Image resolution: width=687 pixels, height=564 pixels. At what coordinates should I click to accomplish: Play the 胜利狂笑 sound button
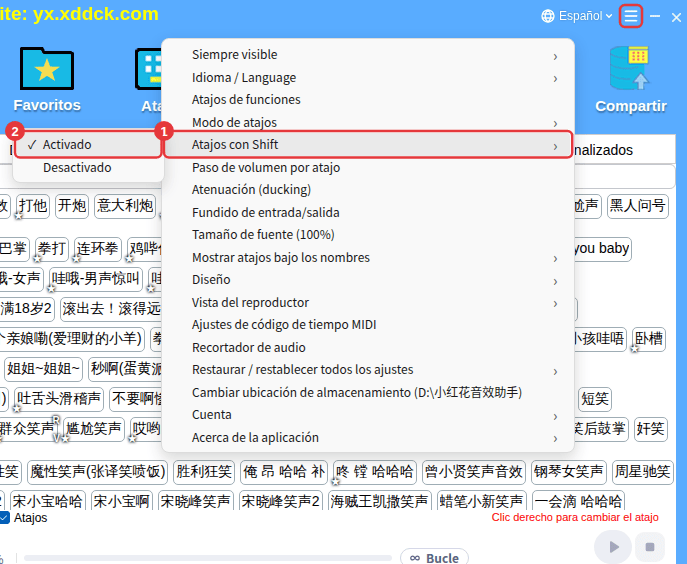click(x=204, y=472)
